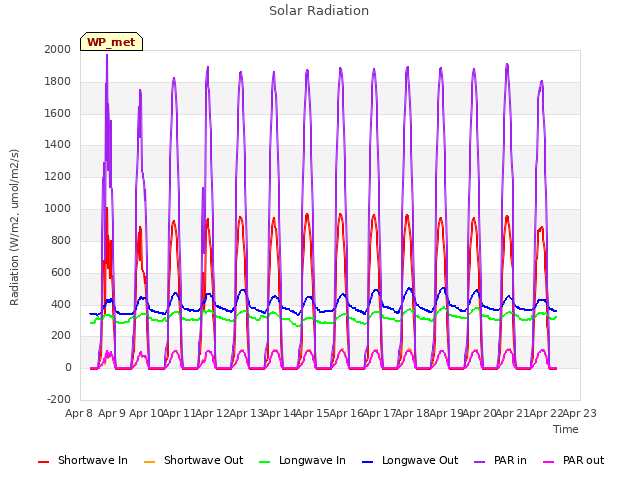Screen dimensions: 640x480
Task: Click the Apr 8 x-axis tick label
Action: pos(79,413)
